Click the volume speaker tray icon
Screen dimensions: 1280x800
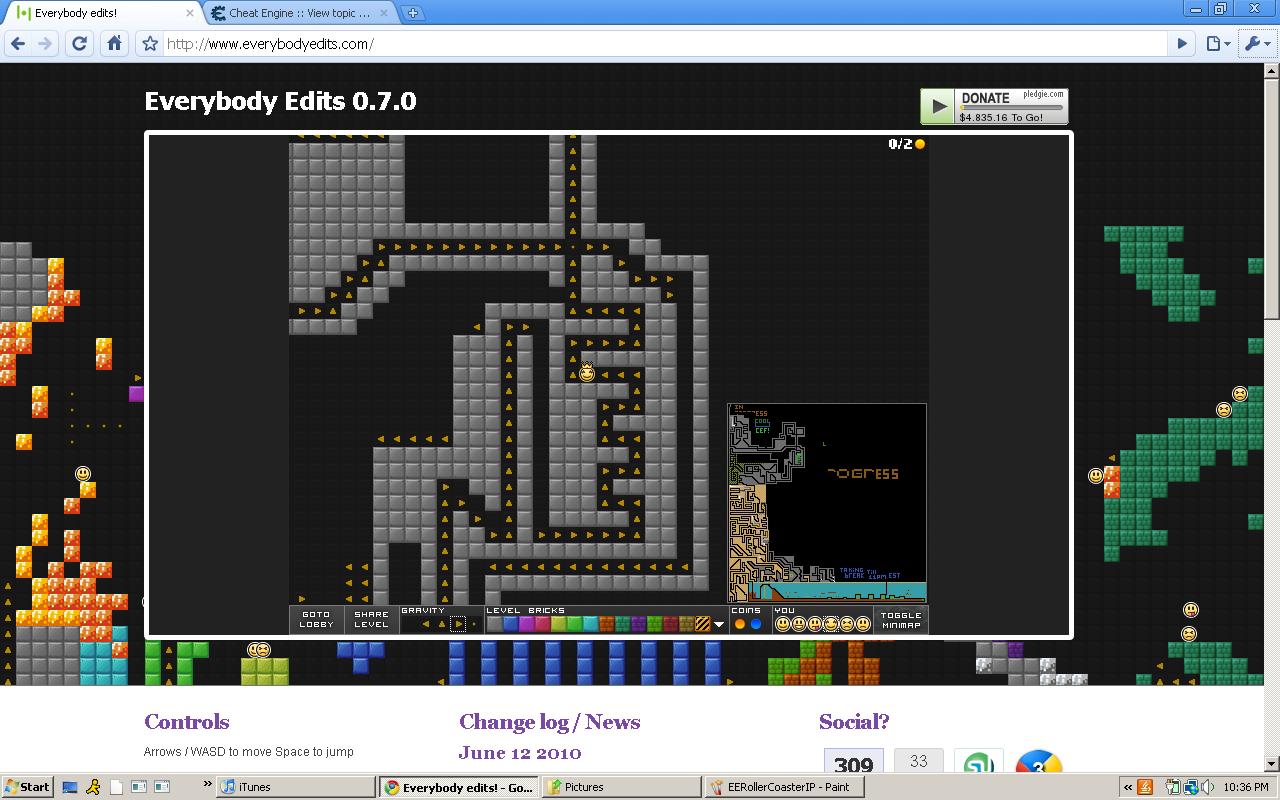pyautogui.click(x=1207, y=787)
